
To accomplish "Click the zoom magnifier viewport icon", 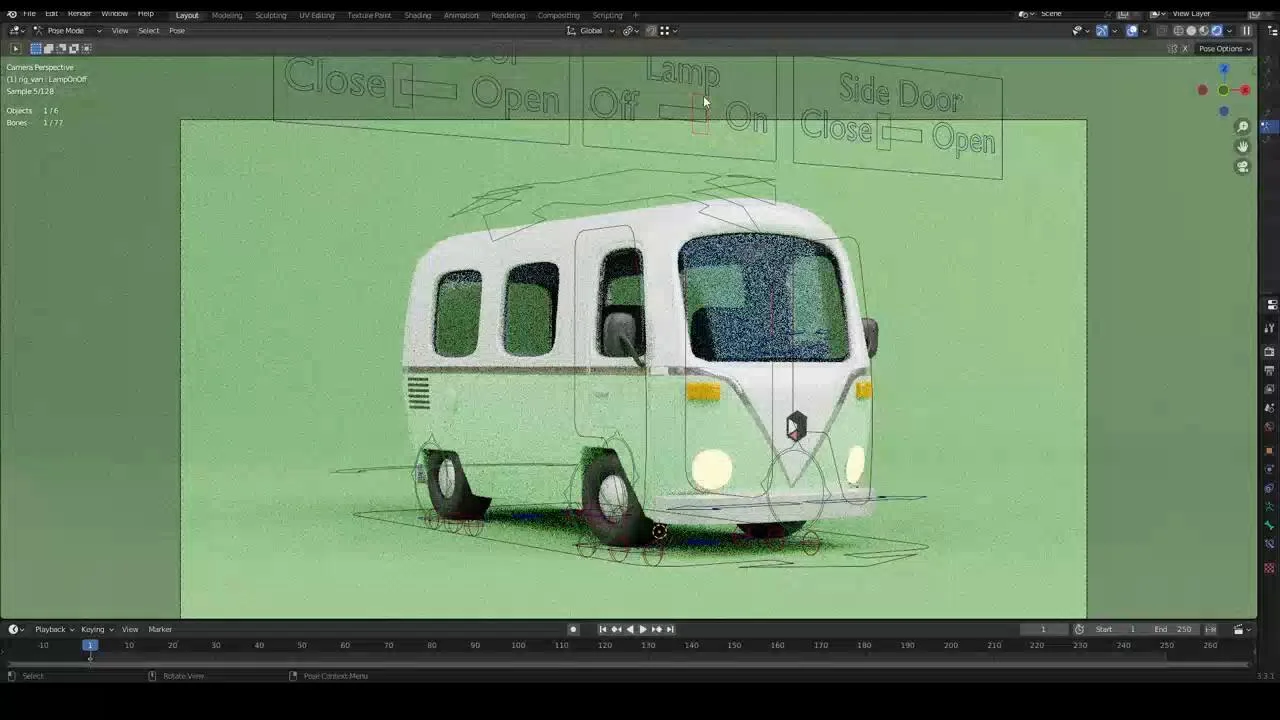I will (1243, 127).
